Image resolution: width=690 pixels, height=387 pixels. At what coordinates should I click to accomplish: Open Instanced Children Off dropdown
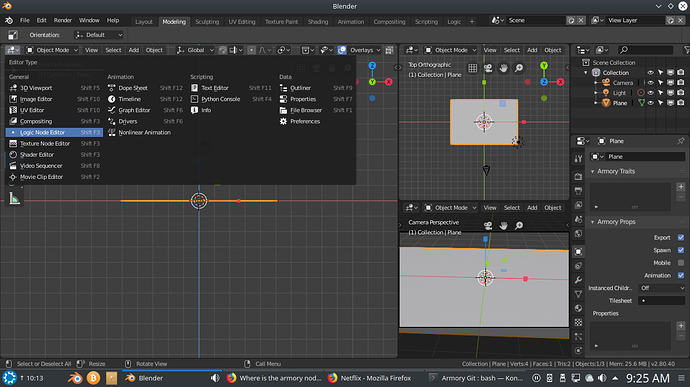point(661,288)
